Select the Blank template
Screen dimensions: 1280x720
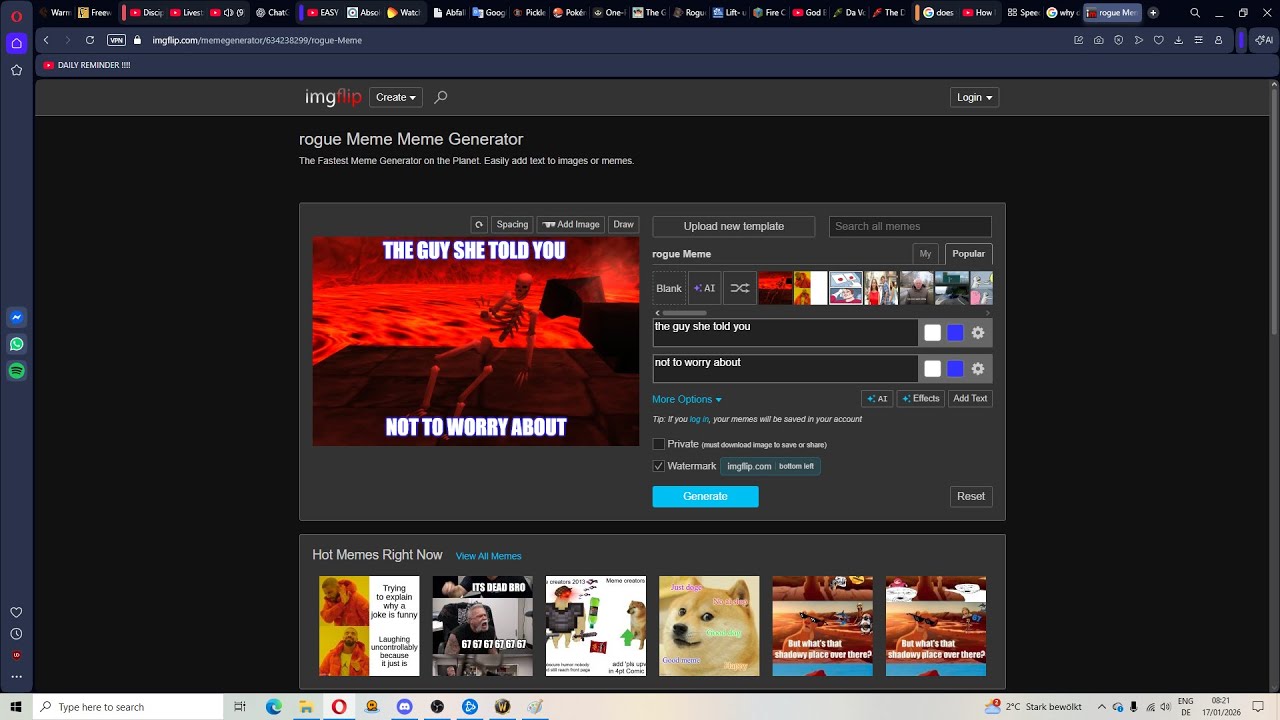(x=669, y=288)
